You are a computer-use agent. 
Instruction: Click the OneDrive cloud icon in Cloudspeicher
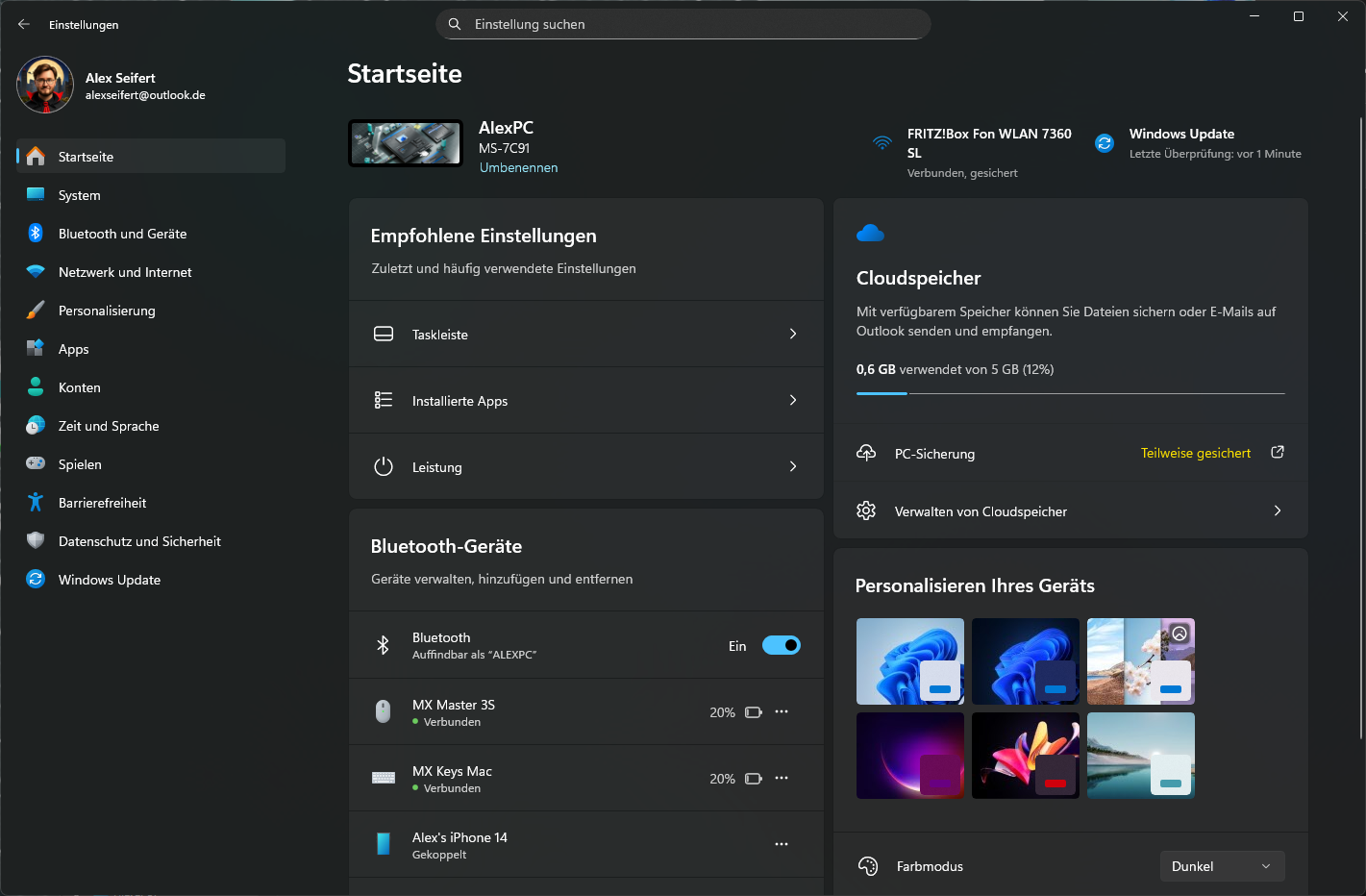(x=870, y=233)
